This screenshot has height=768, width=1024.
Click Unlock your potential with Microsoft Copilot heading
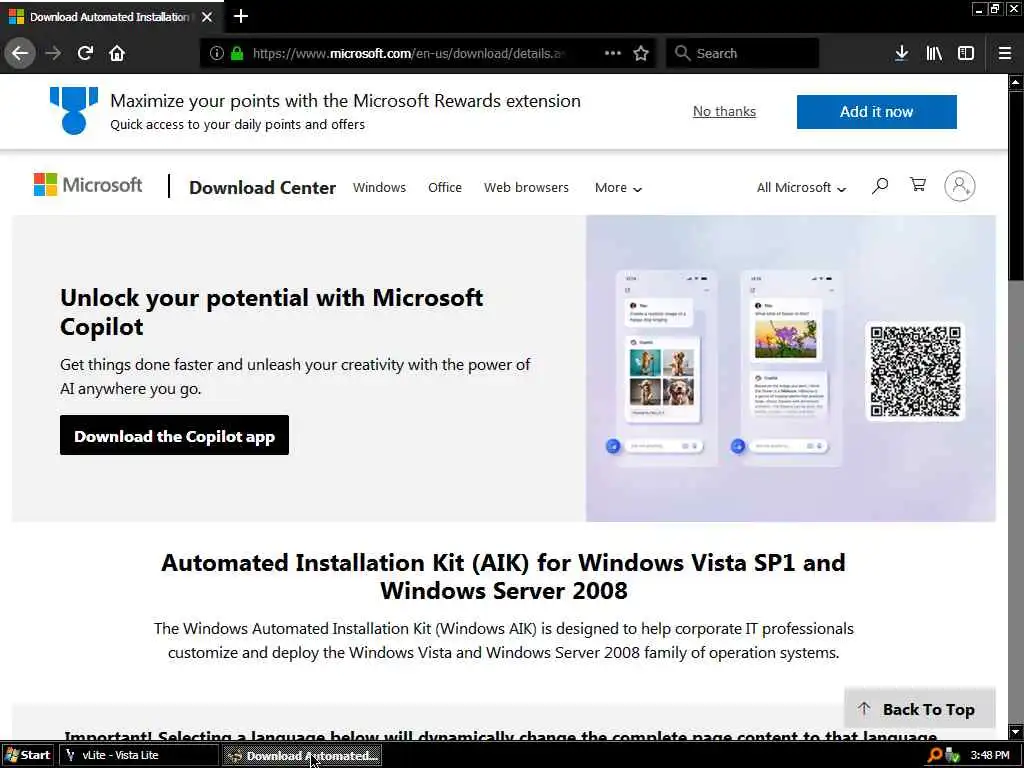[x=272, y=312]
